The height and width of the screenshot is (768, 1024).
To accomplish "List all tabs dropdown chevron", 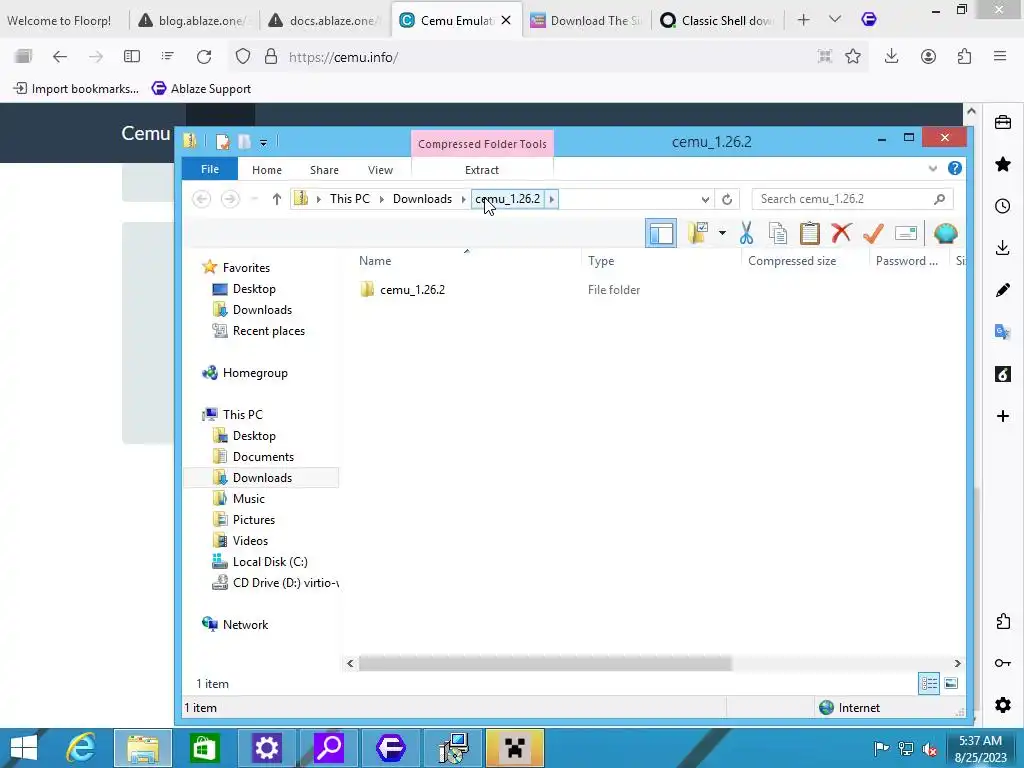I will [835, 20].
